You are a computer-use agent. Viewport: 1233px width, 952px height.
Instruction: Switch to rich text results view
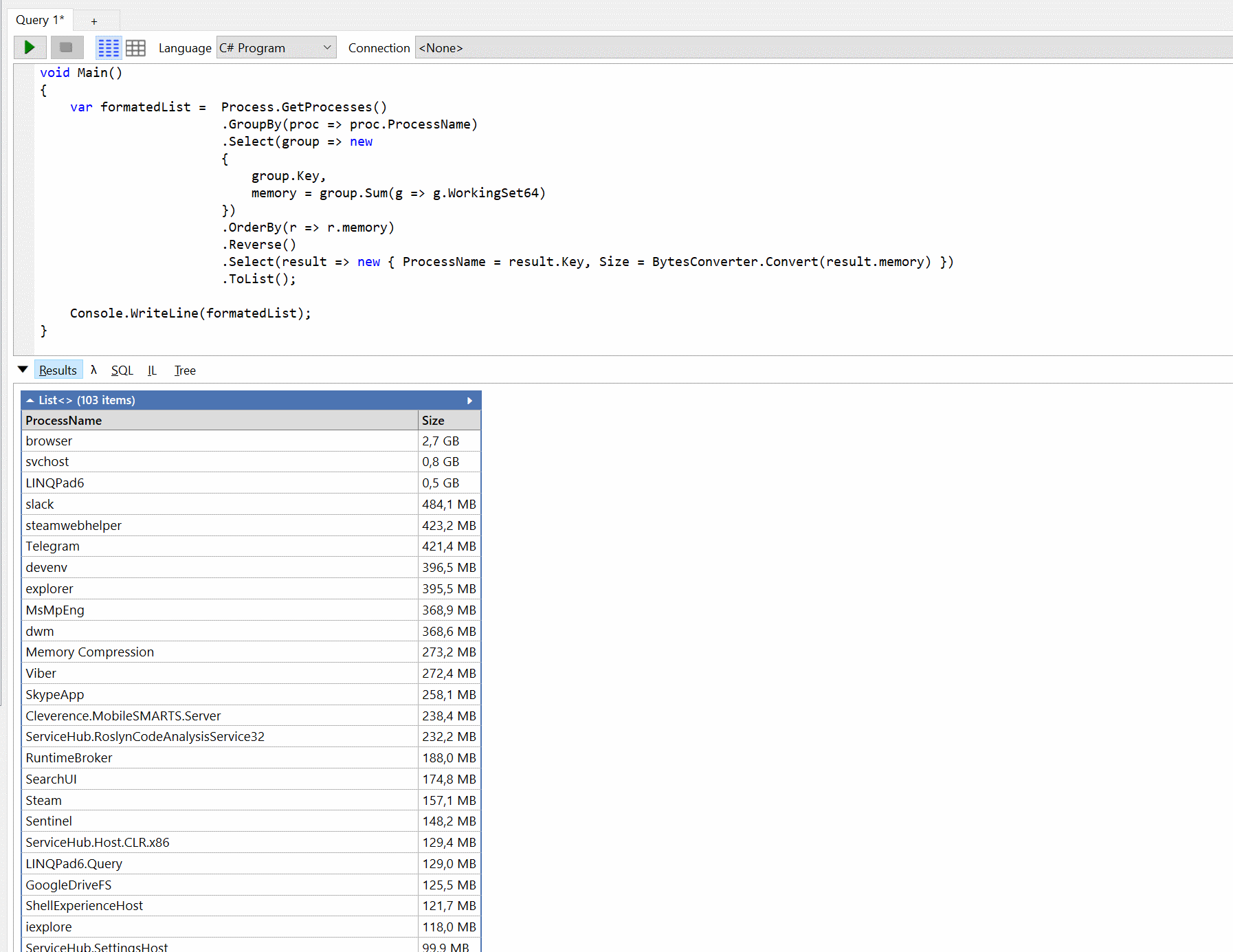(x=109, y=47)
